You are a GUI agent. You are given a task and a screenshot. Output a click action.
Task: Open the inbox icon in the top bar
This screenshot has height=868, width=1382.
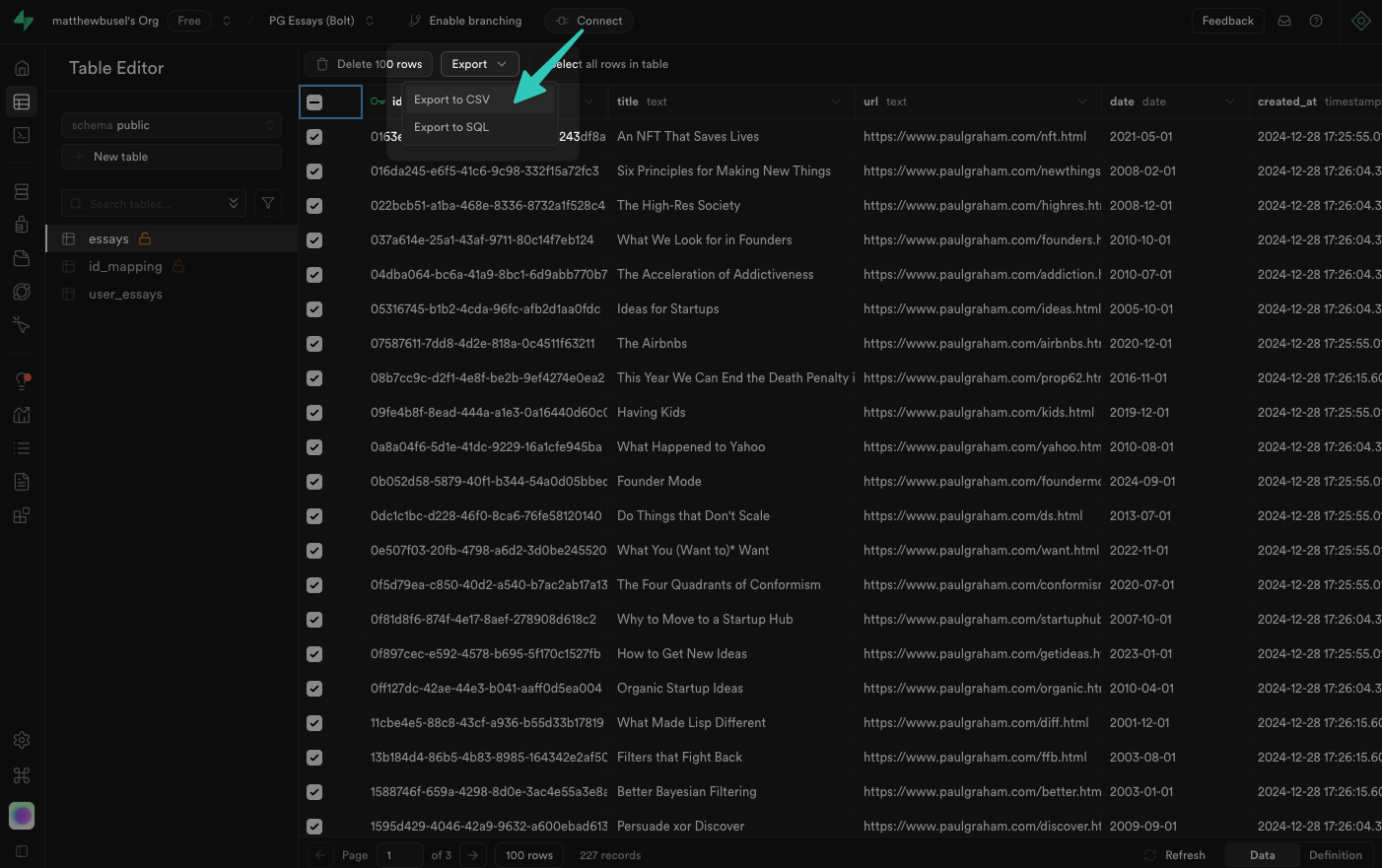pos(1284,20)
